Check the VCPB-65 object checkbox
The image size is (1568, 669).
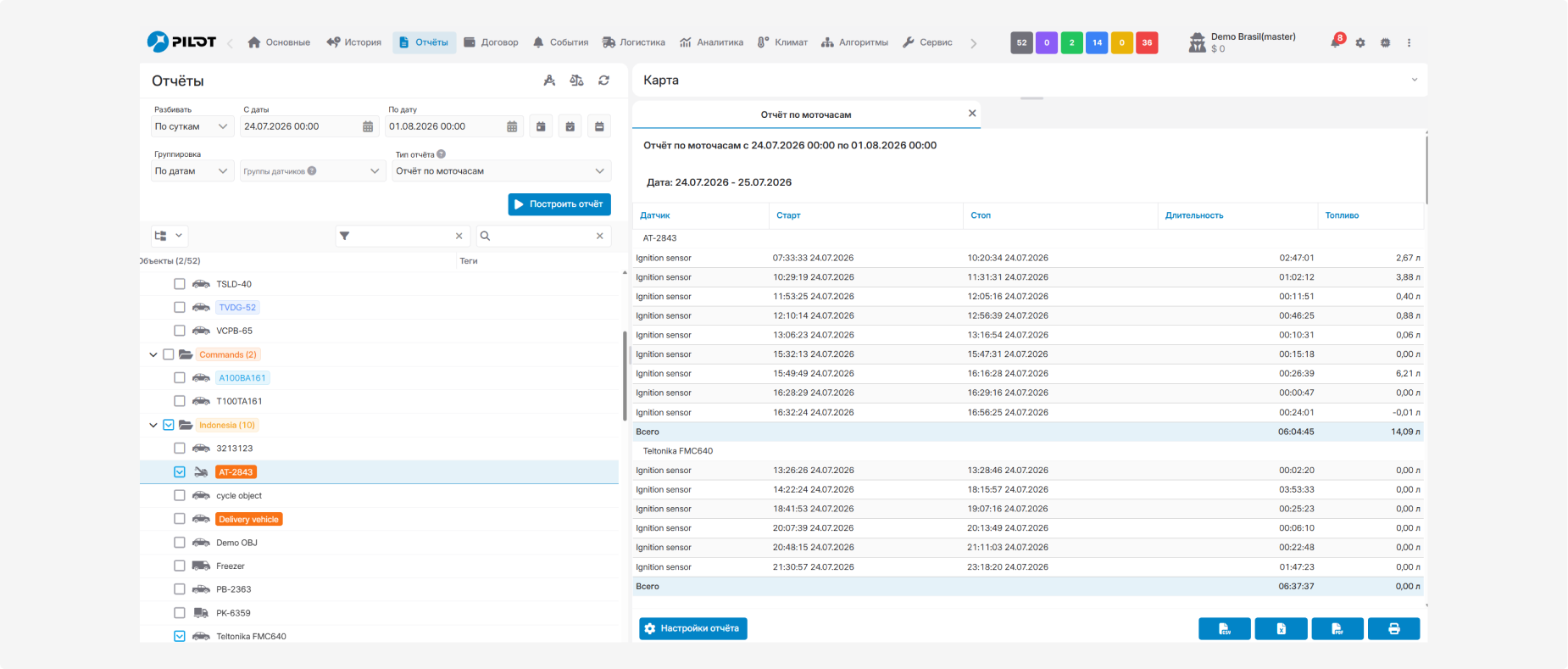tap(180, 331)
